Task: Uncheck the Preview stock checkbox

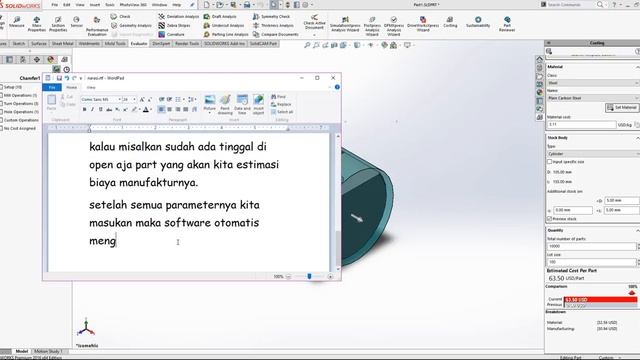Action: click(x=549, y=219)
